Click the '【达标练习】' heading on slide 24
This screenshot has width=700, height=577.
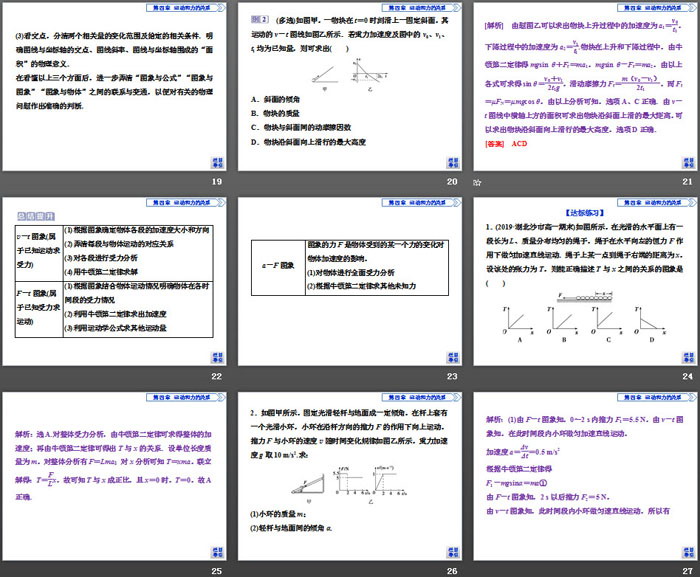[x=584, y=213]
